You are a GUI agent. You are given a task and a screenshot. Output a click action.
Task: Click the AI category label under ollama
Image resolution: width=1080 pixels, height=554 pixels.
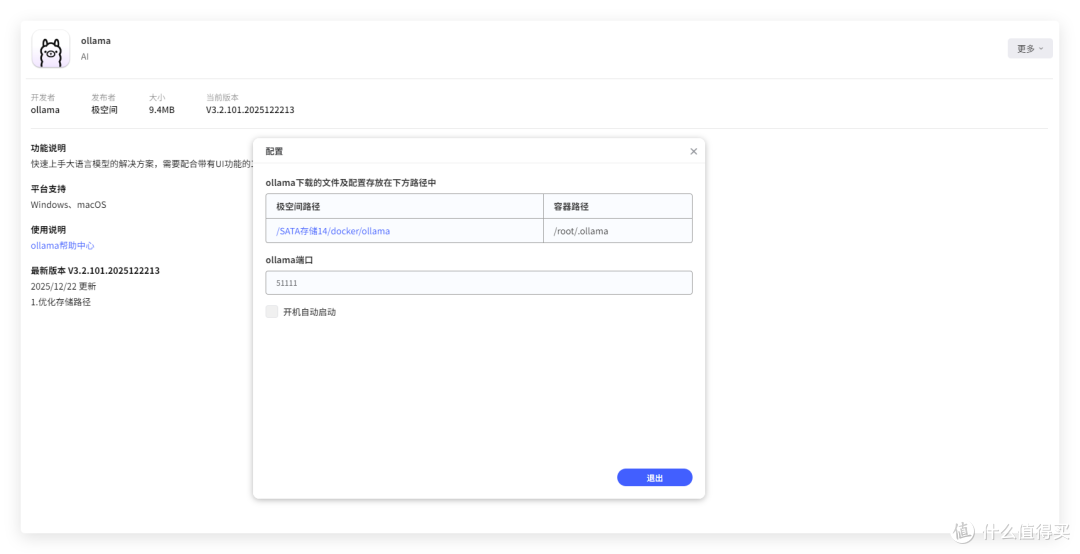pos(85,57)
